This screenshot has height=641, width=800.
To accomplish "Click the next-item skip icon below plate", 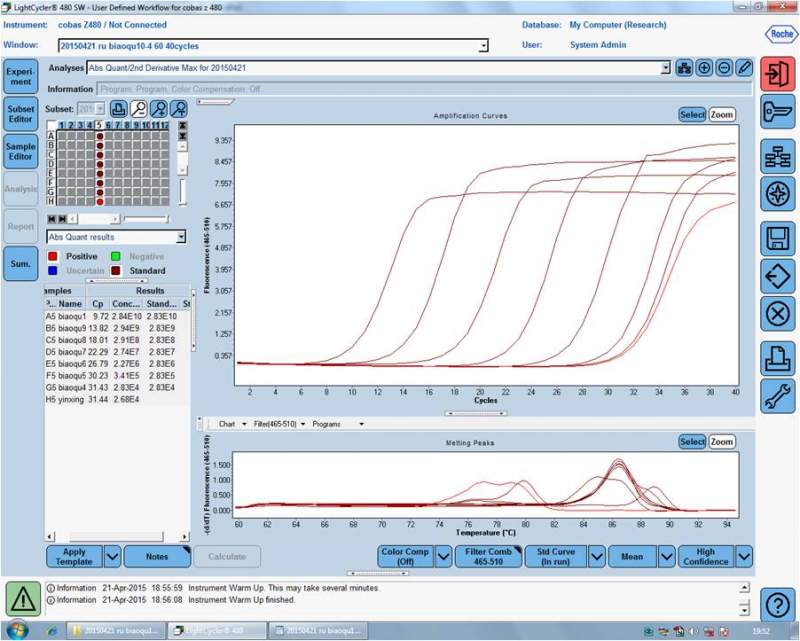I will (x=62, y=219).
